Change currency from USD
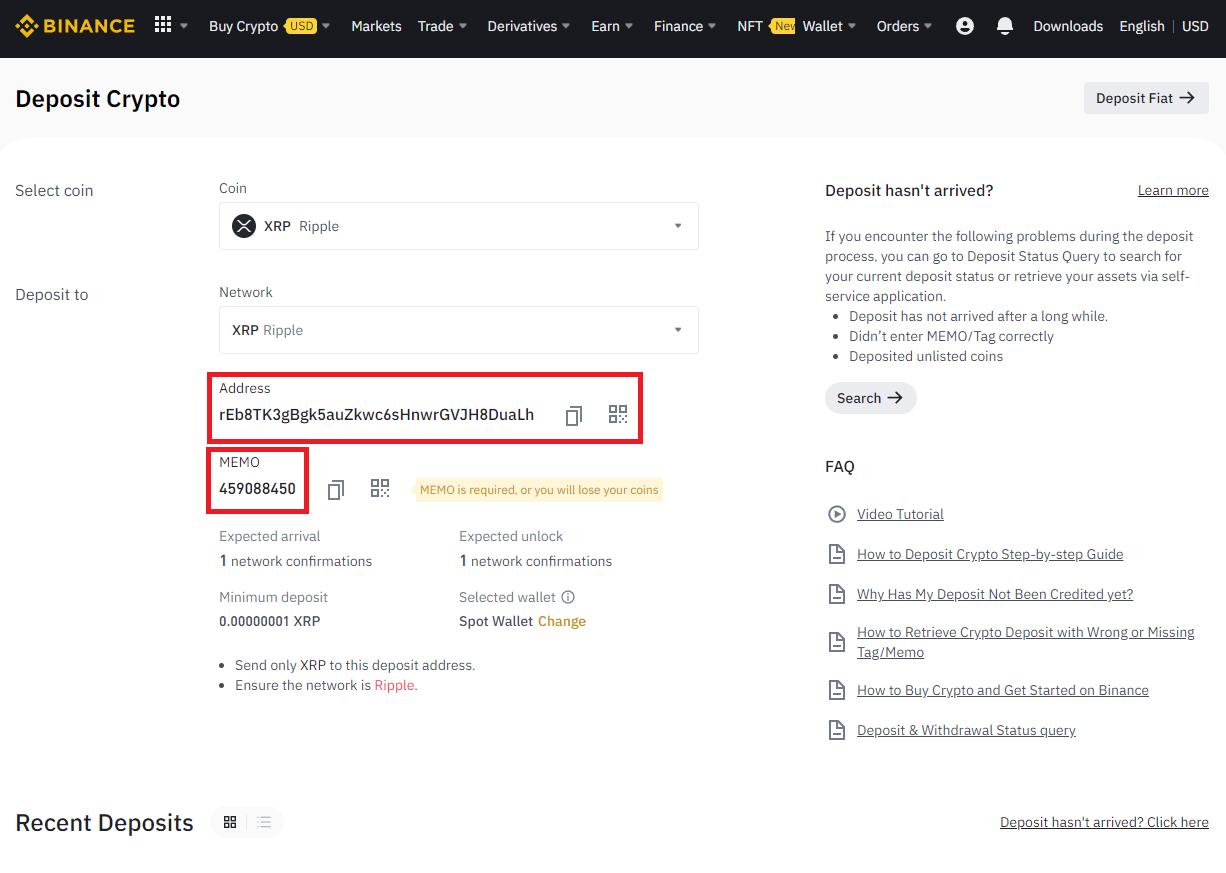The image size is (1226, 873). [x=1195, y=26]
